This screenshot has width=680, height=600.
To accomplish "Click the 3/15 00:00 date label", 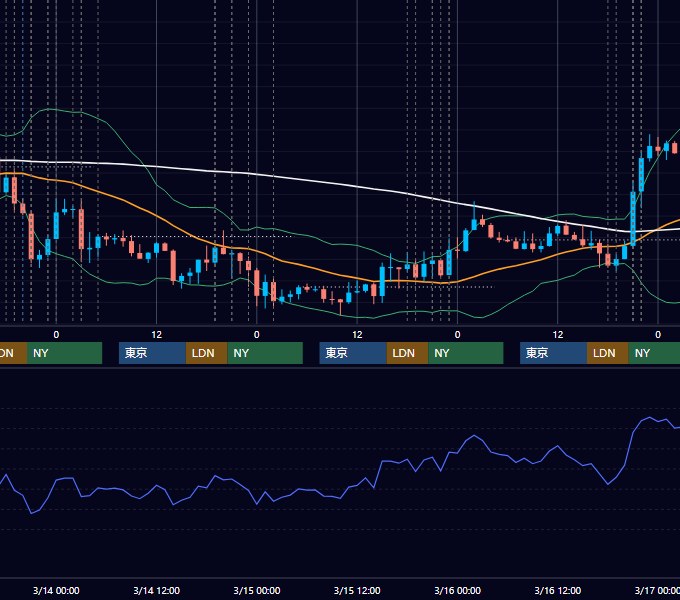I will [257, 590].
